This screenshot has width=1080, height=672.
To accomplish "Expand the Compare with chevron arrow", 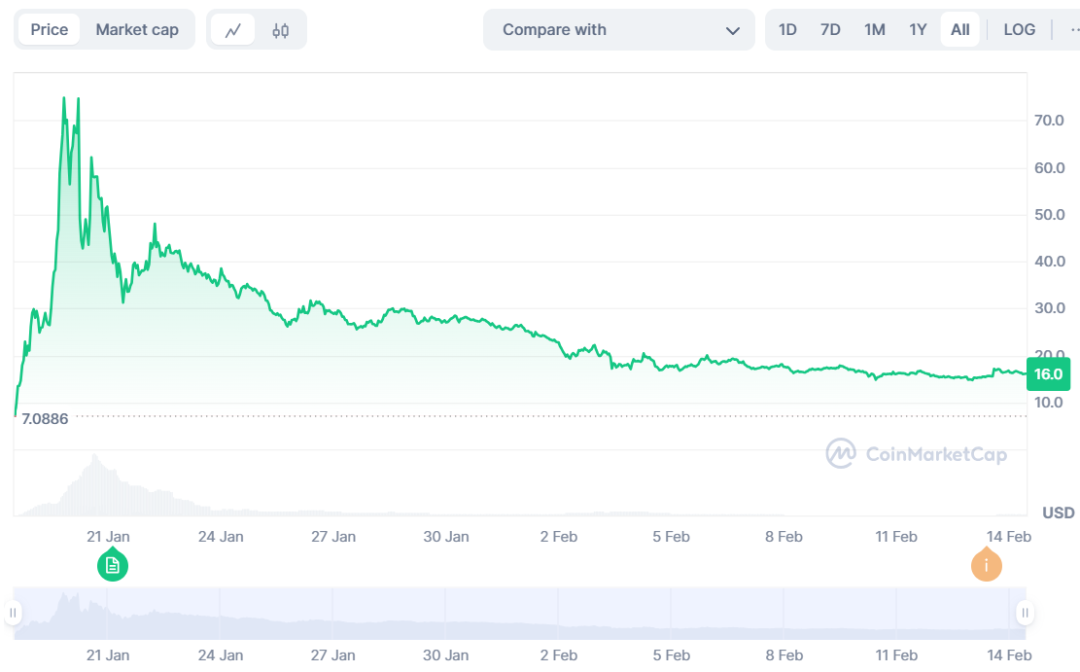I will [733, 31].
